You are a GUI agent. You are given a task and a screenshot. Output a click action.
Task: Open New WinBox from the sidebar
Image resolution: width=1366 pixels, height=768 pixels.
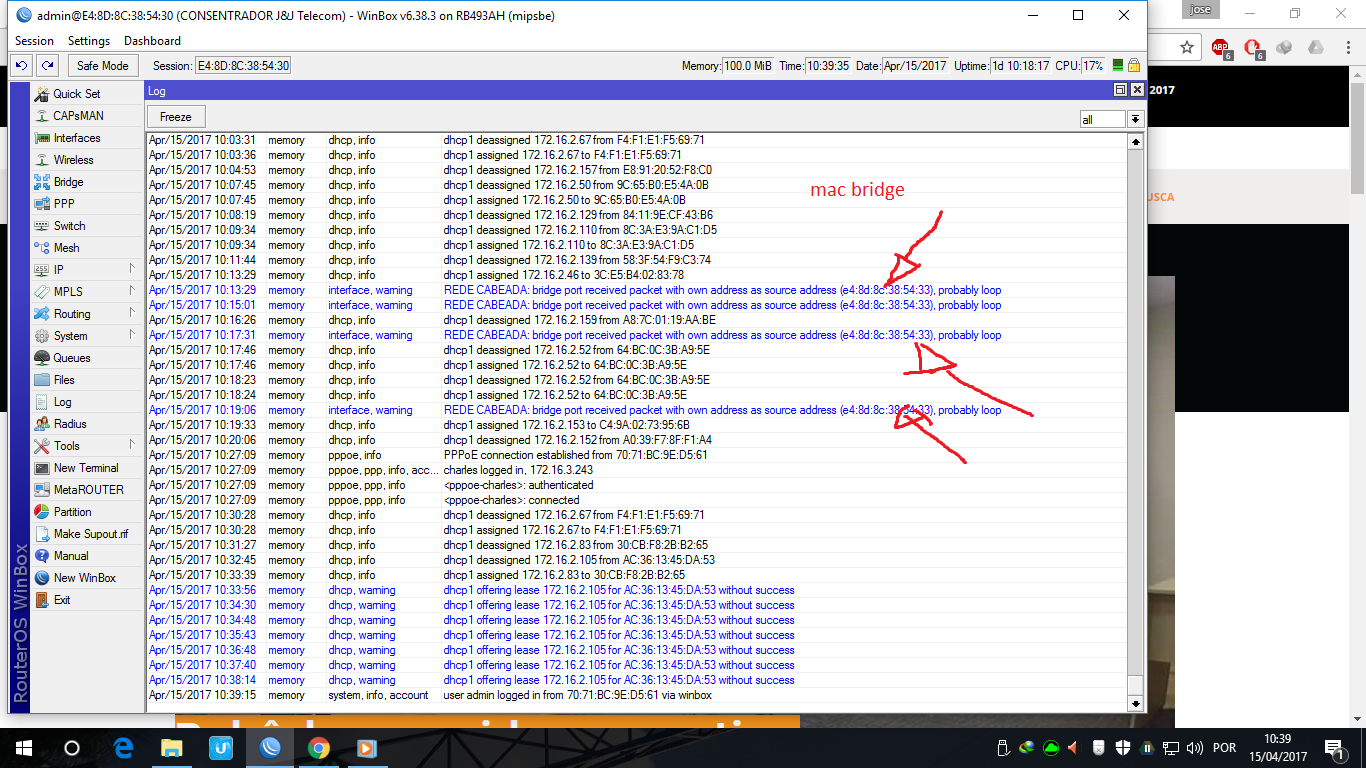pos(85,578)
